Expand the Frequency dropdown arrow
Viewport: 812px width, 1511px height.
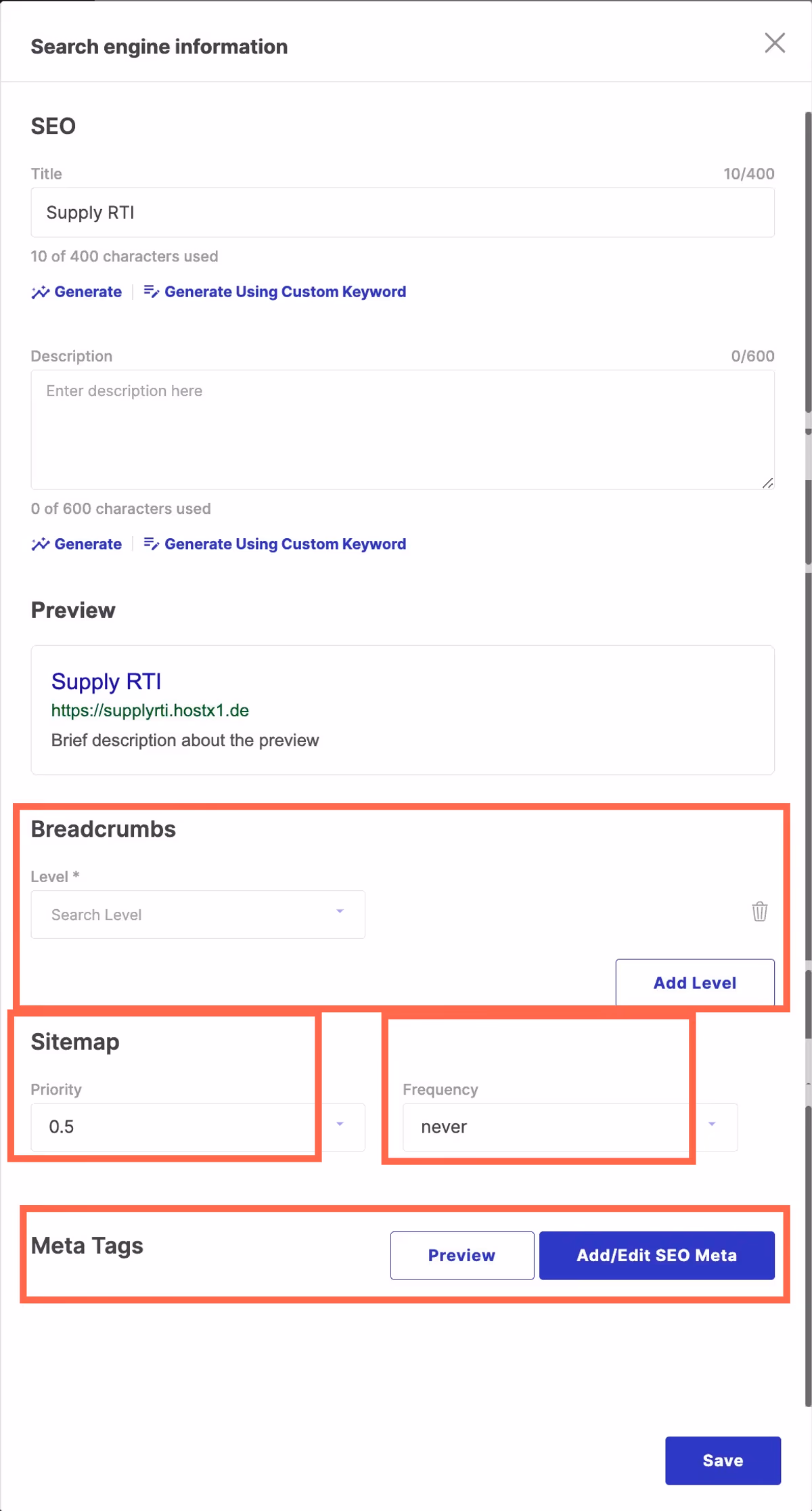713,1124
